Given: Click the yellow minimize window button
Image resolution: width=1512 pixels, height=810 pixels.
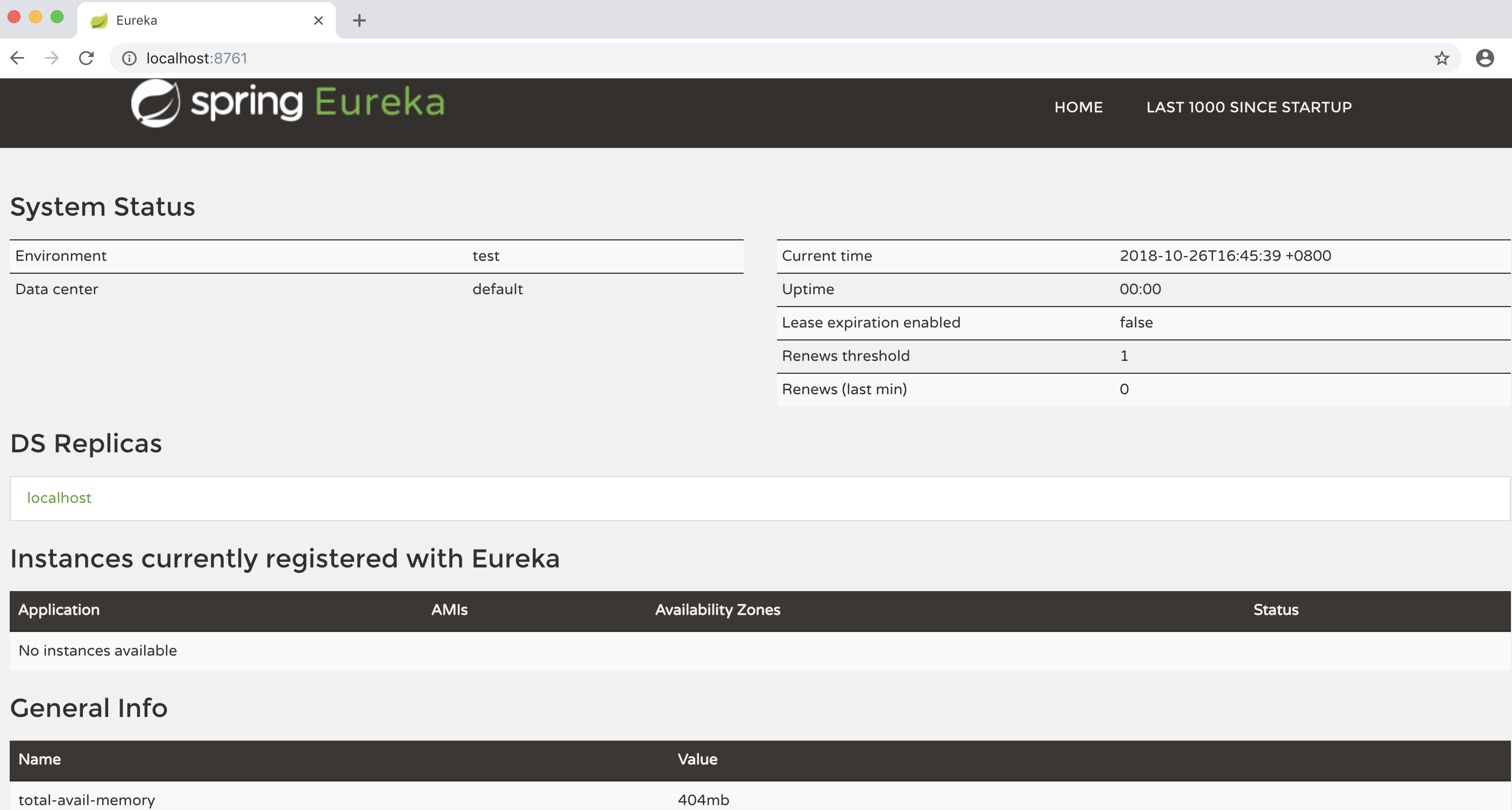Looking at the screenshot, I should click(35, 17).
